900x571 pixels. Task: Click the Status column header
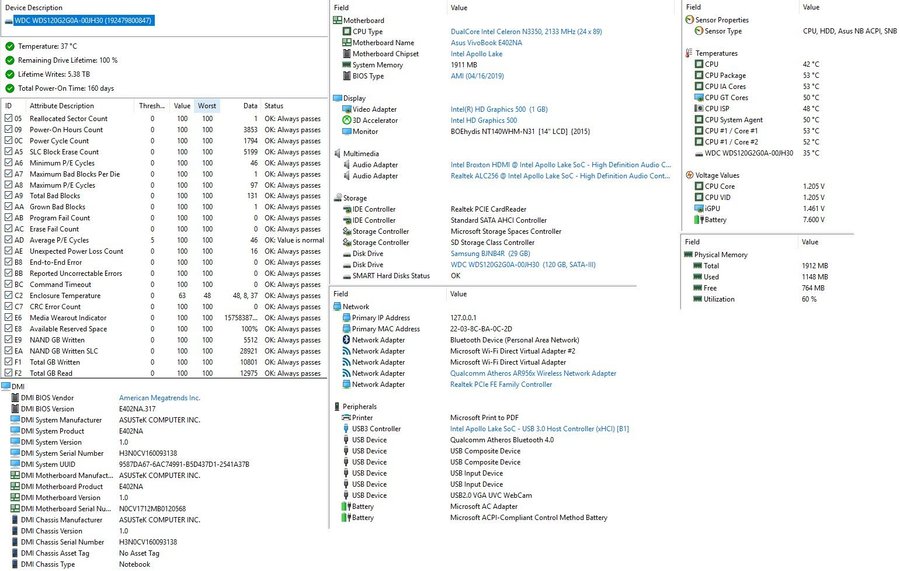point(274,105)
